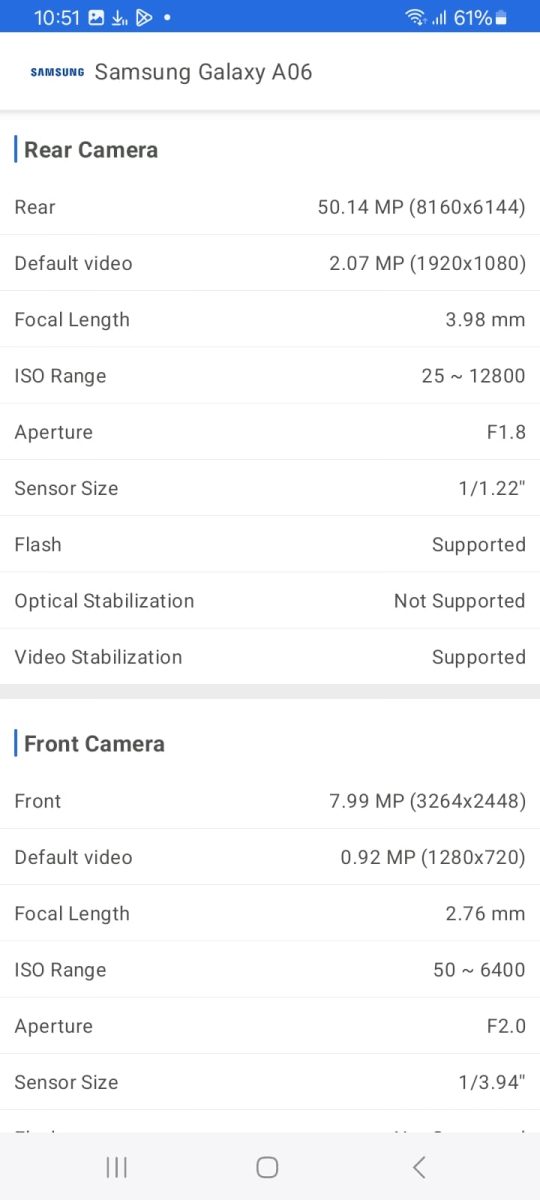540x1200 pixels.
Task: Tap the download notification icon in status bar
Action: (x=120, y=17)
